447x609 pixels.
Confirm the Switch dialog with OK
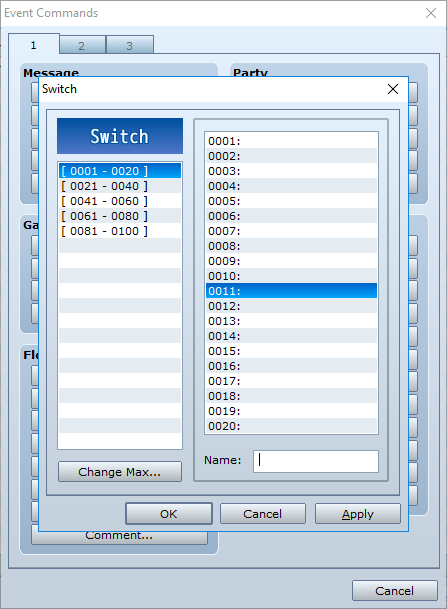[169, 514]
